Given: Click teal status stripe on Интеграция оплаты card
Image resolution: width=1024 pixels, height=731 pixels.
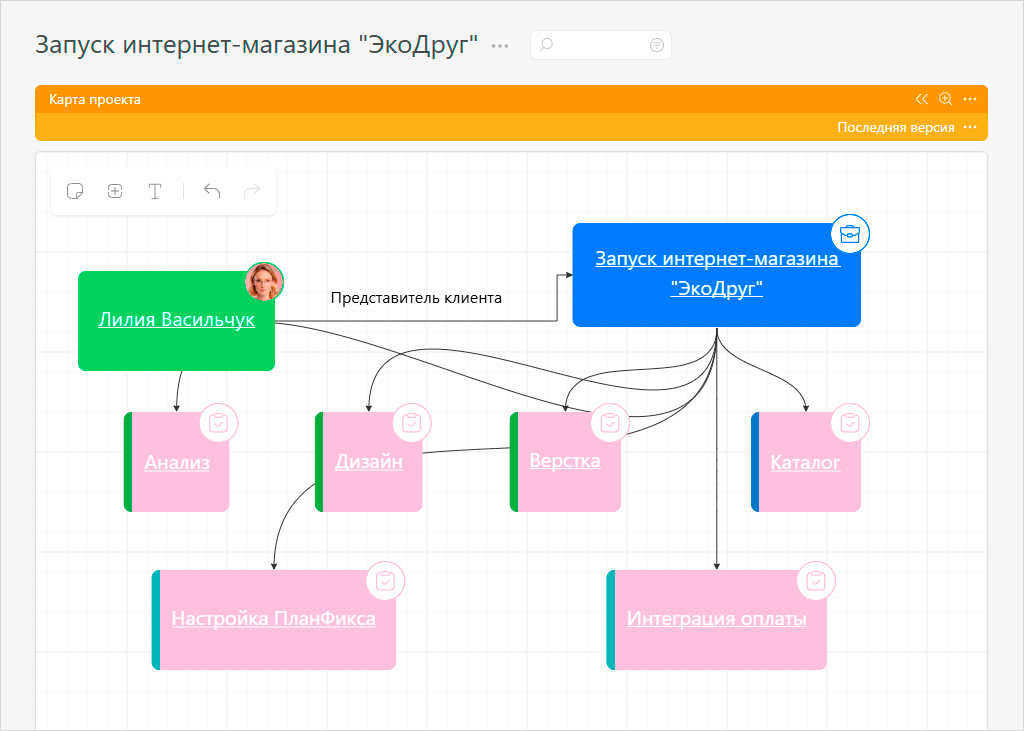Looking at the screenshot, I should coord(611,620).
